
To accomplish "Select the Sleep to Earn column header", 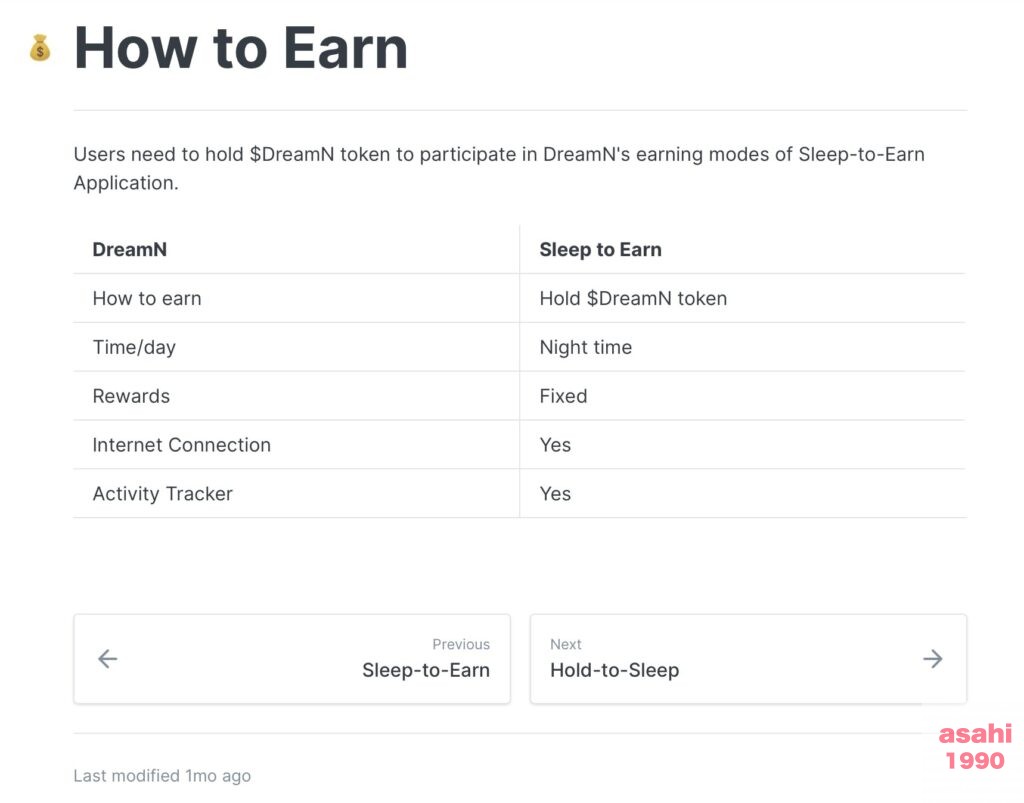I will pyautogui.click(x=600, y=249).
